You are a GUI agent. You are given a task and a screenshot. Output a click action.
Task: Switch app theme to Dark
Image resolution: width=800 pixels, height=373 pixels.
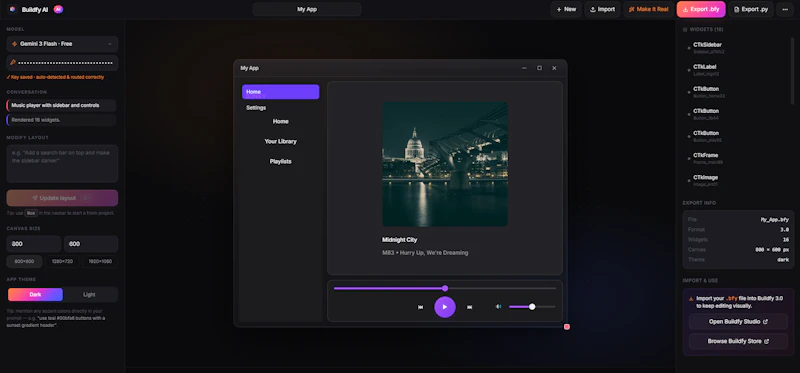point(35,294)
